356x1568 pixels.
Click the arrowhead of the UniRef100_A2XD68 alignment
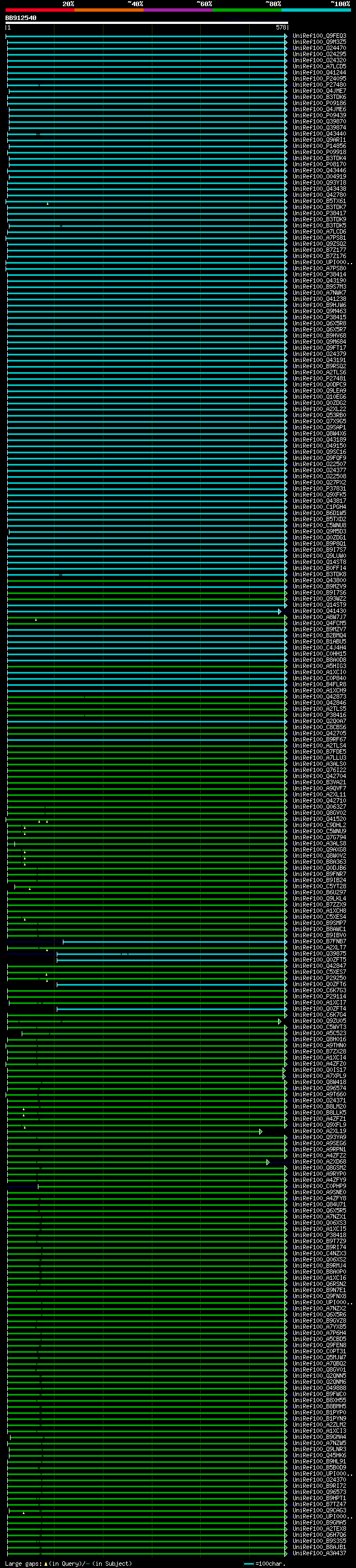click(x=268, y=1162)
